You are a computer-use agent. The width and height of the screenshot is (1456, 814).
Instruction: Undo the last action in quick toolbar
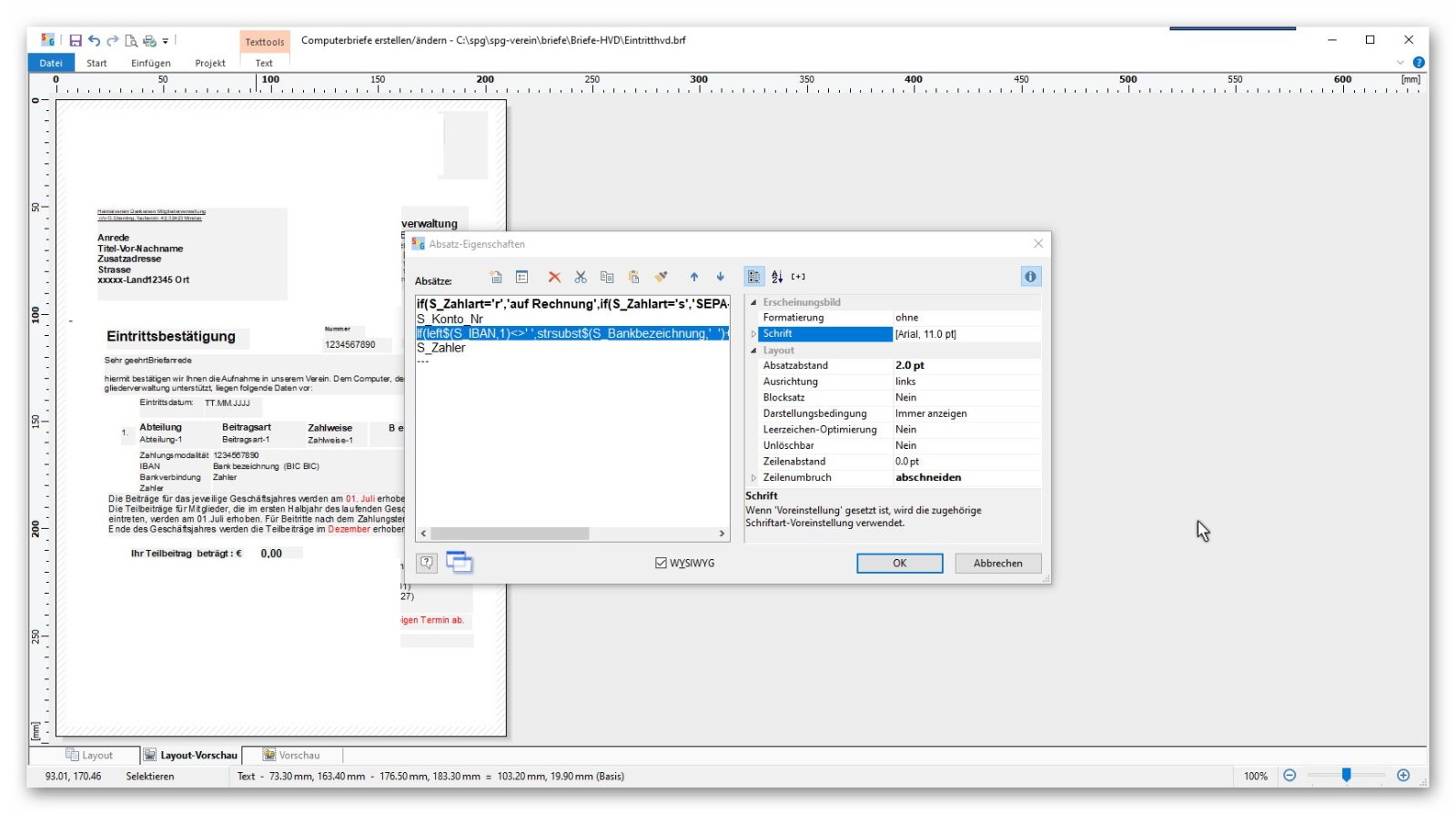[94, 41]
